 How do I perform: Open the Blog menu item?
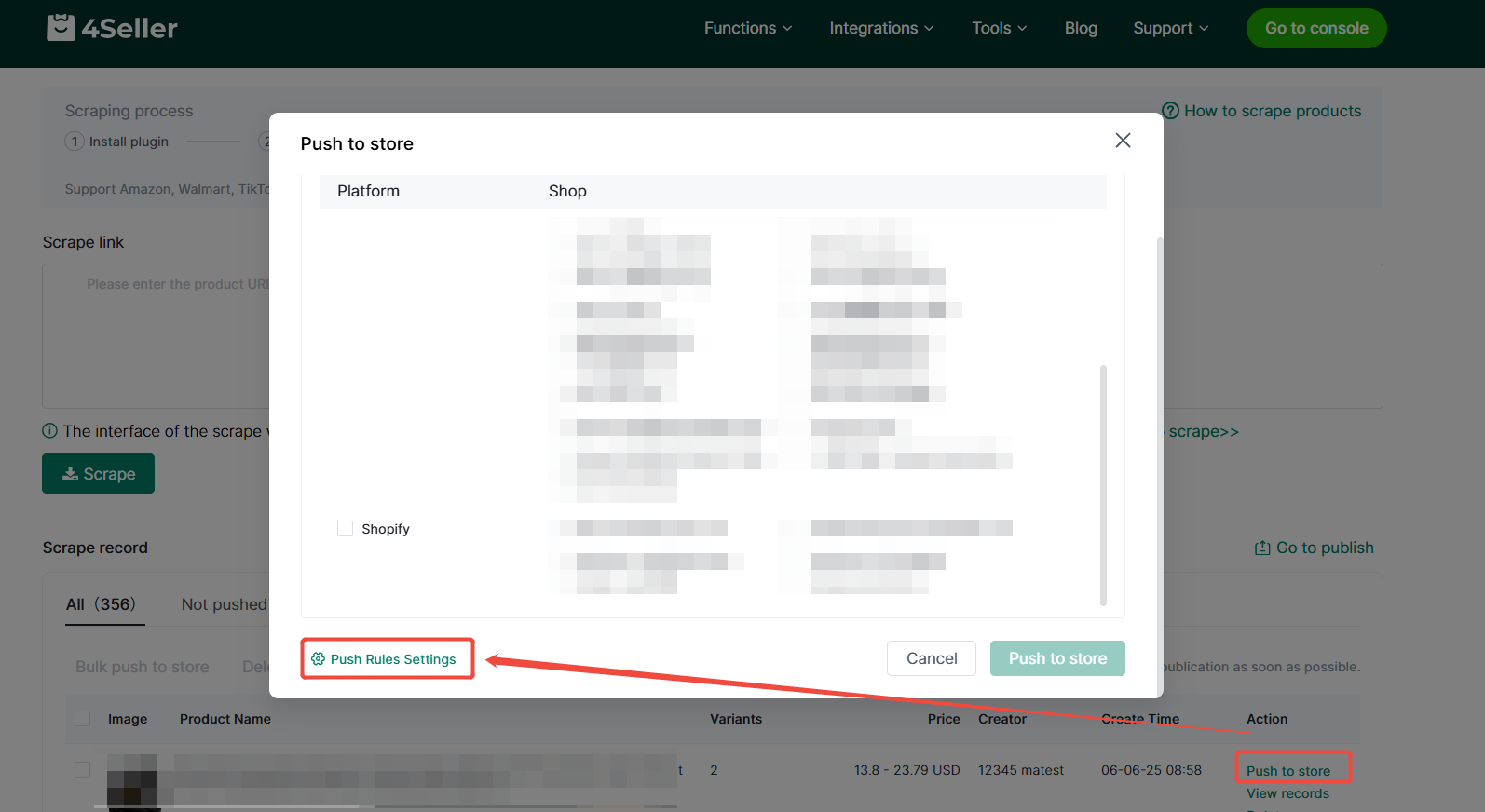coord(1081,28)
